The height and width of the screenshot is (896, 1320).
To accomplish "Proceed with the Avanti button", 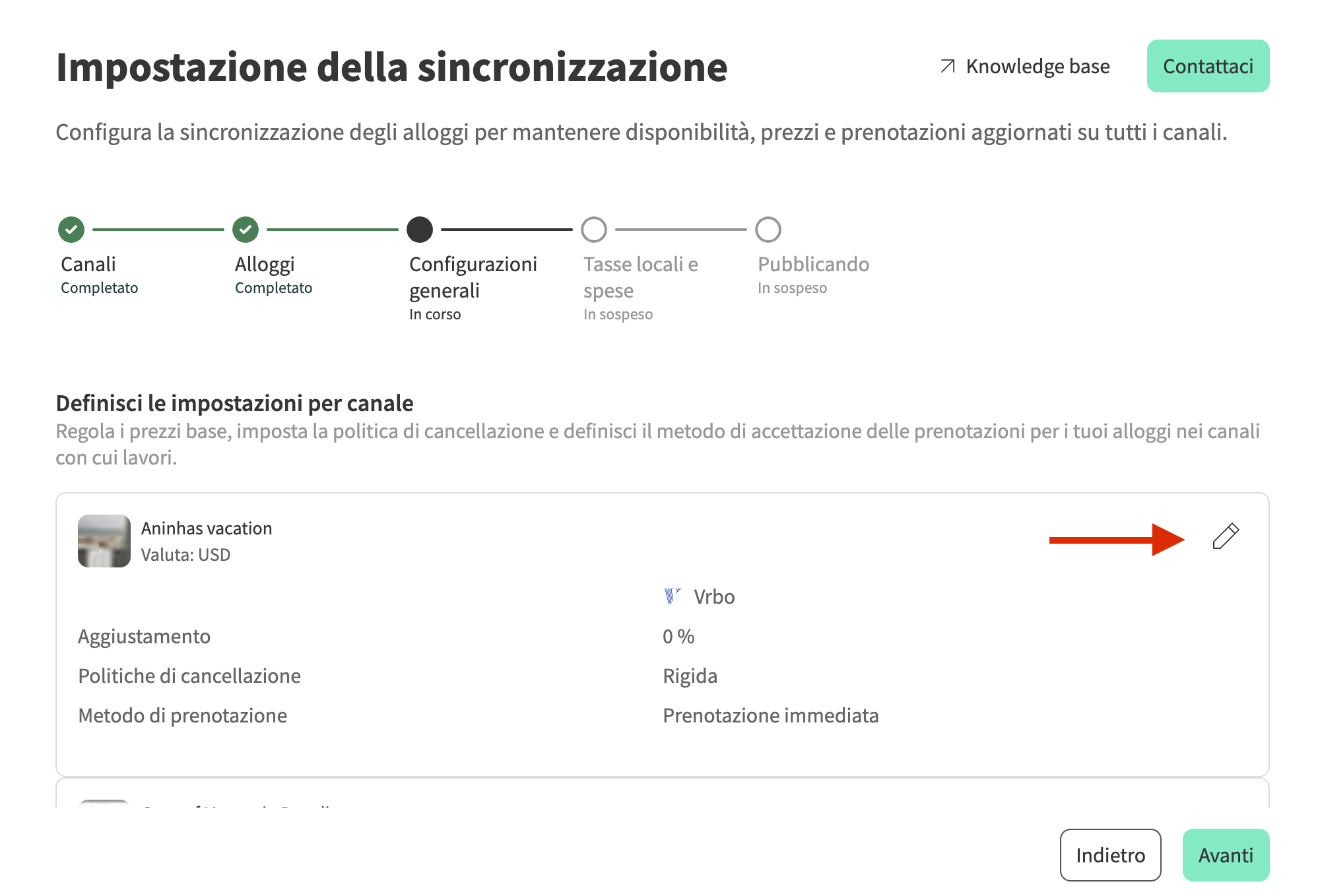I will point(1226,855).
